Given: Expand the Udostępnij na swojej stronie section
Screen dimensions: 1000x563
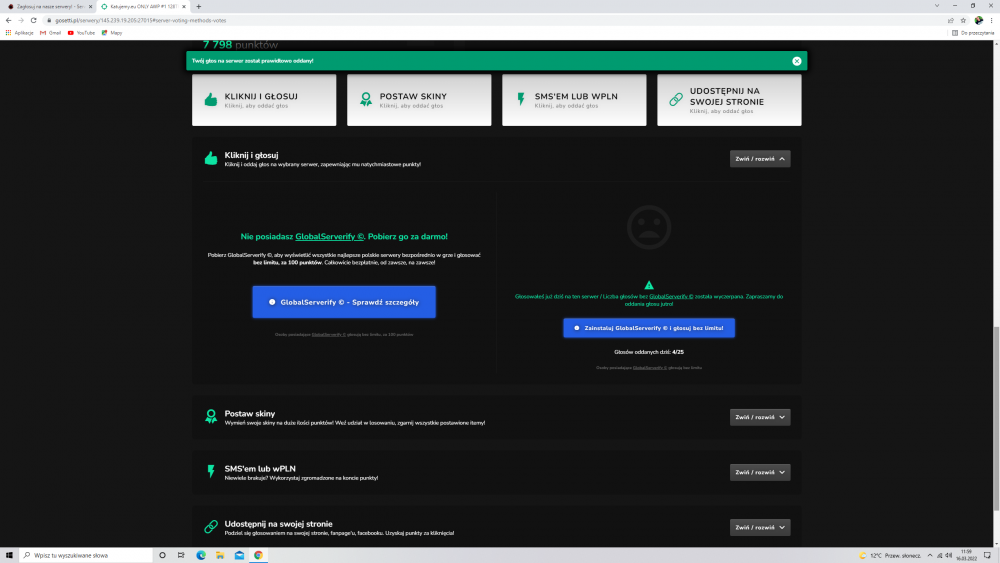Looking at the screenshot, I should tap(760, 527).
